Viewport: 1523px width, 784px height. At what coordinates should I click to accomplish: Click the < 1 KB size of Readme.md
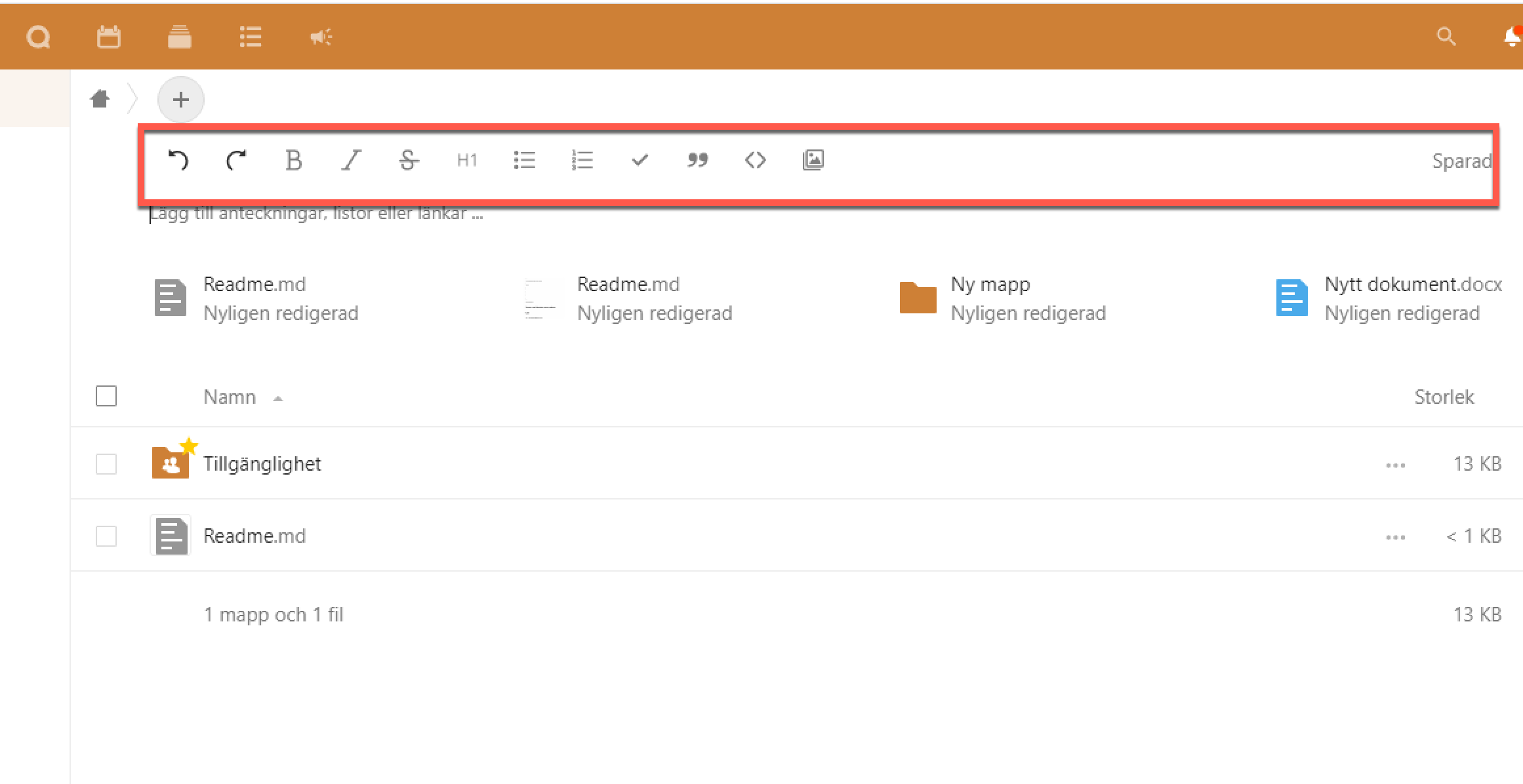[1474, 536]
